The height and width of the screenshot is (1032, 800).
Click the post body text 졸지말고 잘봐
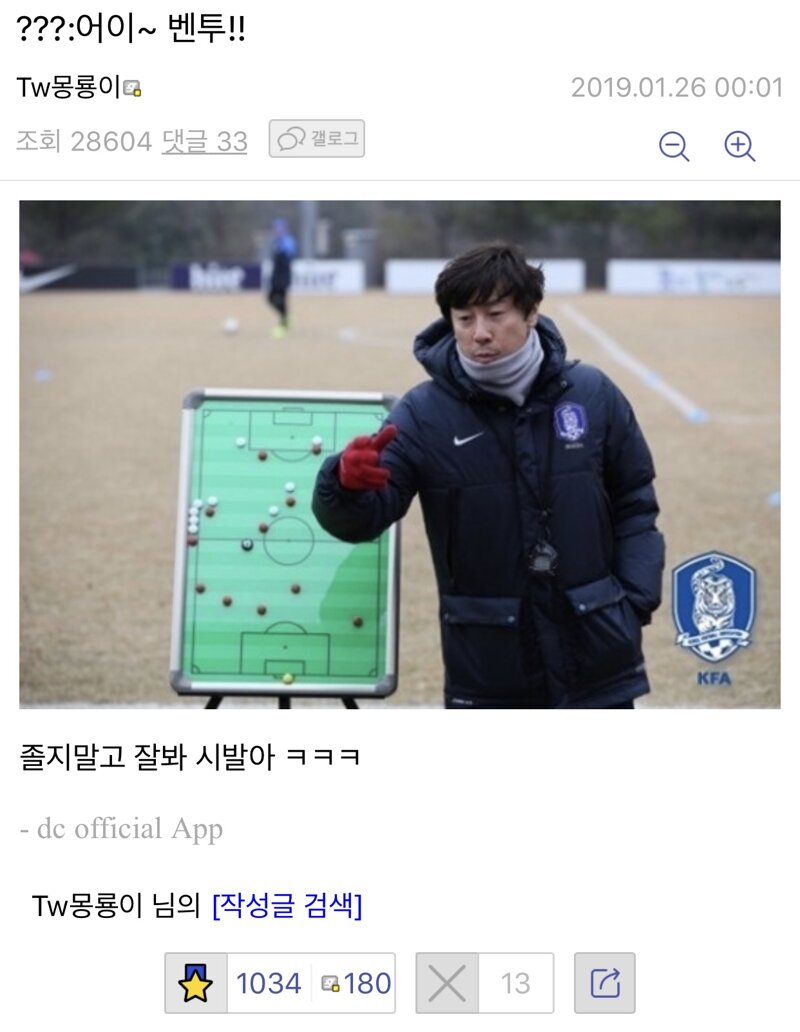click(103, 757)
